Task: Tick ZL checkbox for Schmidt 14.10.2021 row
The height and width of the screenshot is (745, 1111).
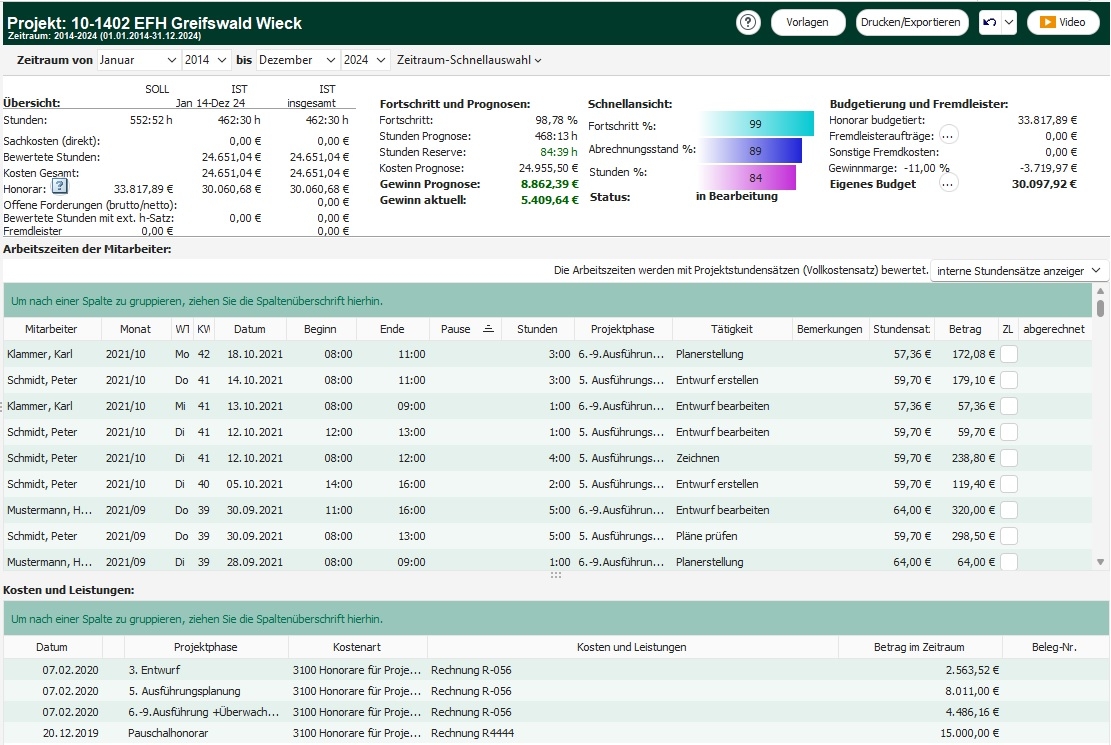Action: tap(1009, 380)
